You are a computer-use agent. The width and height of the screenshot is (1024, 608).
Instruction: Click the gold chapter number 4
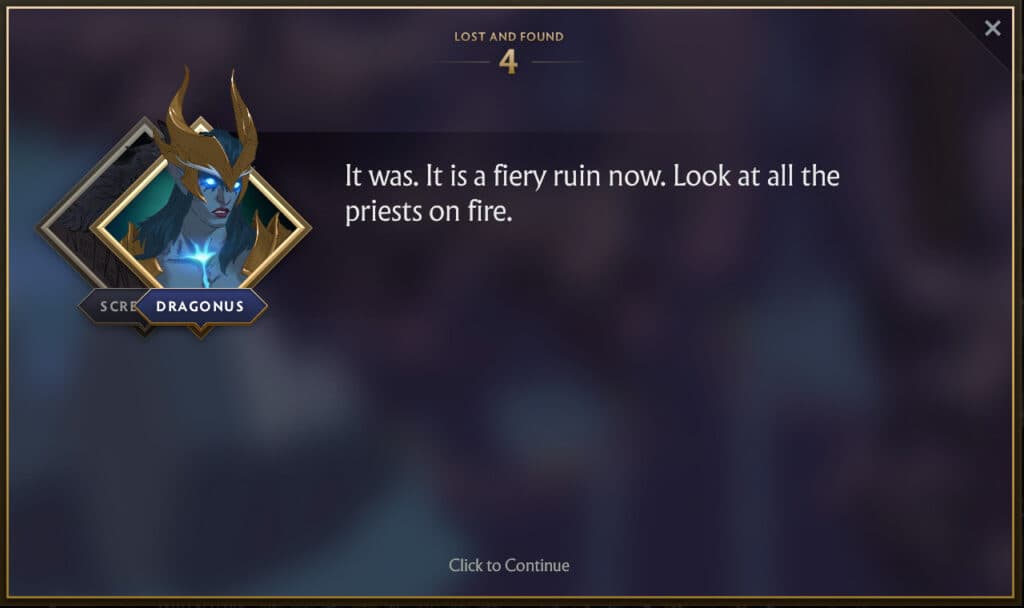click(x=508, y=62)
